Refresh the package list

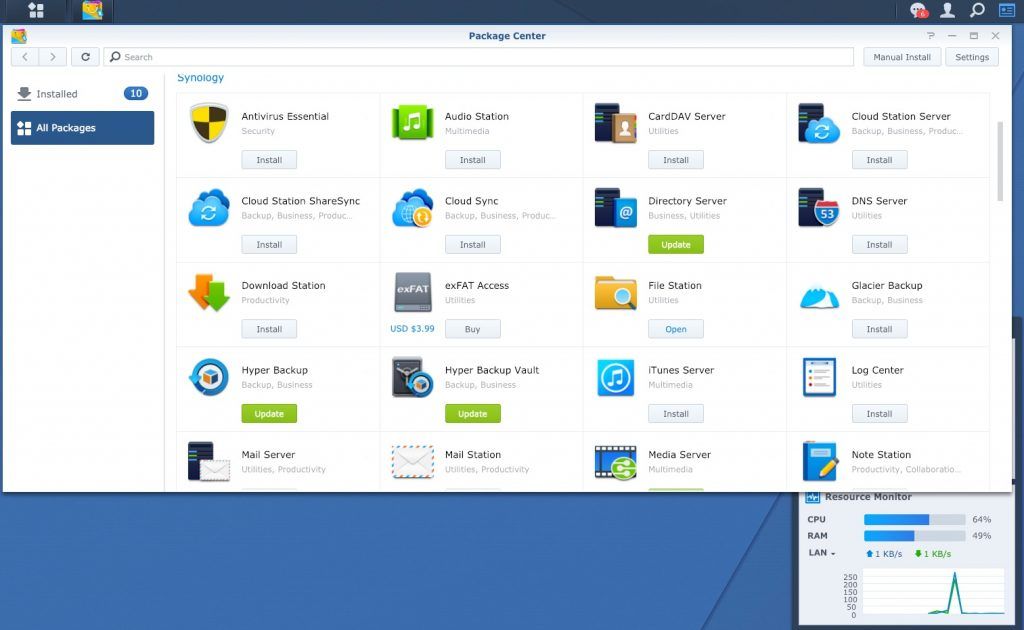[x=85, y=57]
